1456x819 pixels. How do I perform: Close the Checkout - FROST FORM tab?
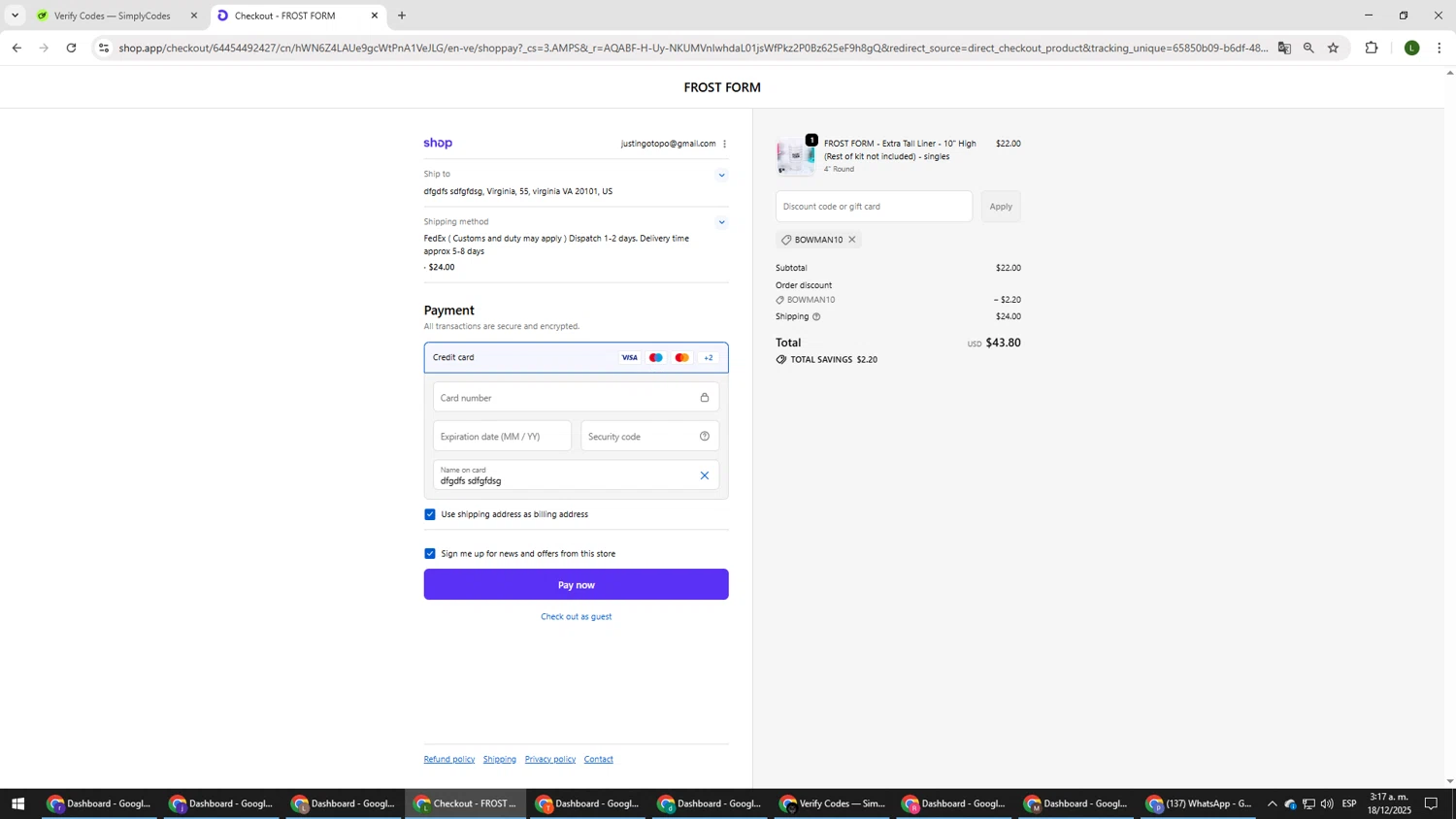[x=375, y=16]
